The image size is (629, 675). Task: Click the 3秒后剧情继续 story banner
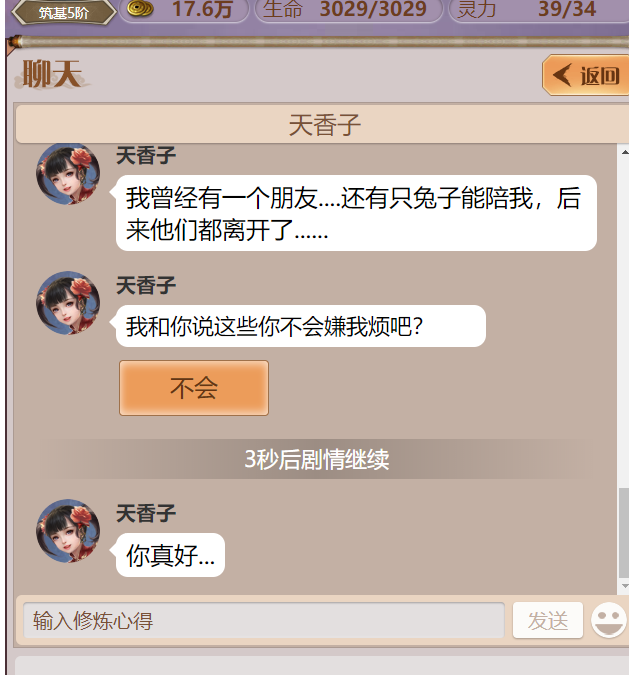(317, 459)
